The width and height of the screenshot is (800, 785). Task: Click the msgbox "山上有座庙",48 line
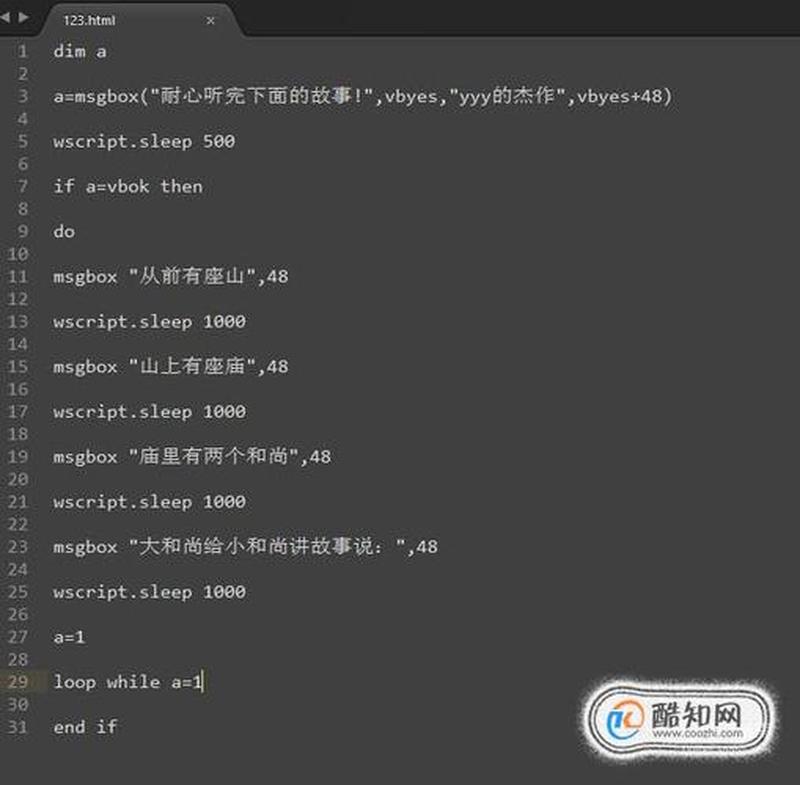pyautogui.click(x=171, y=366)
